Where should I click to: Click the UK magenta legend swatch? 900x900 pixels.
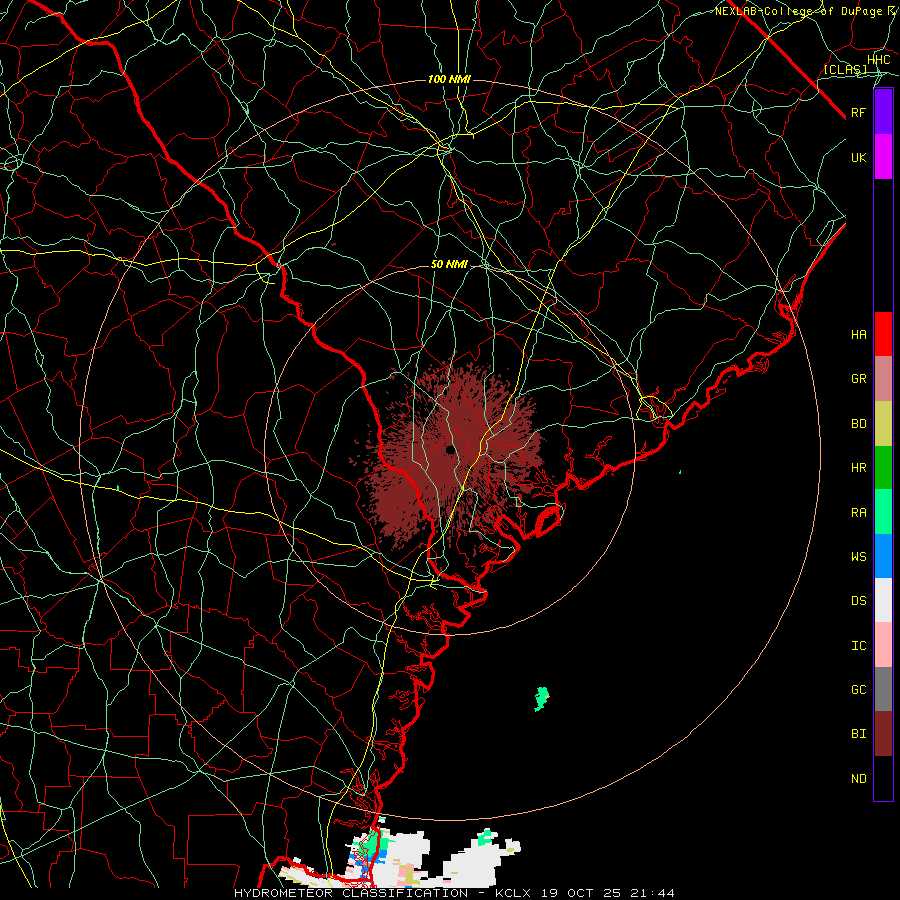tap(883, 157)
